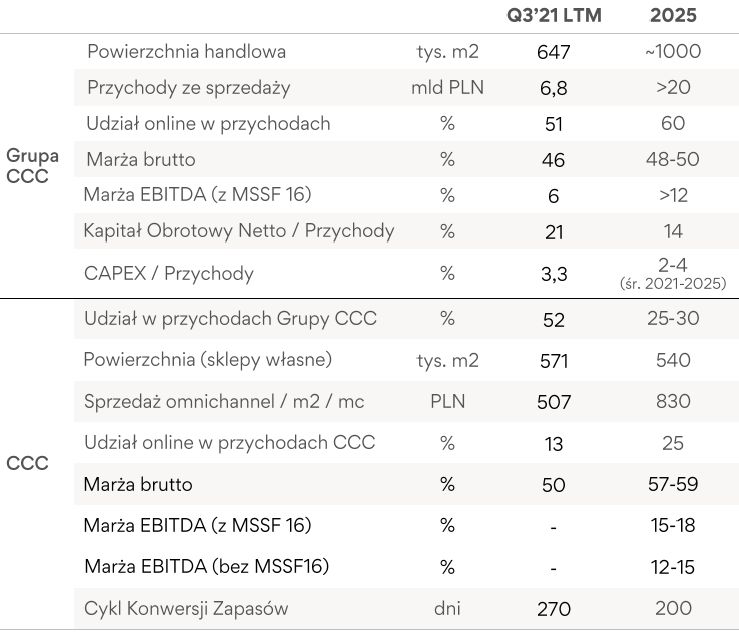Click the Udział w przychodach Grupy CCC label
This screenshot has width=739, height=634.
pyautogui.click(x=231, y=319)
